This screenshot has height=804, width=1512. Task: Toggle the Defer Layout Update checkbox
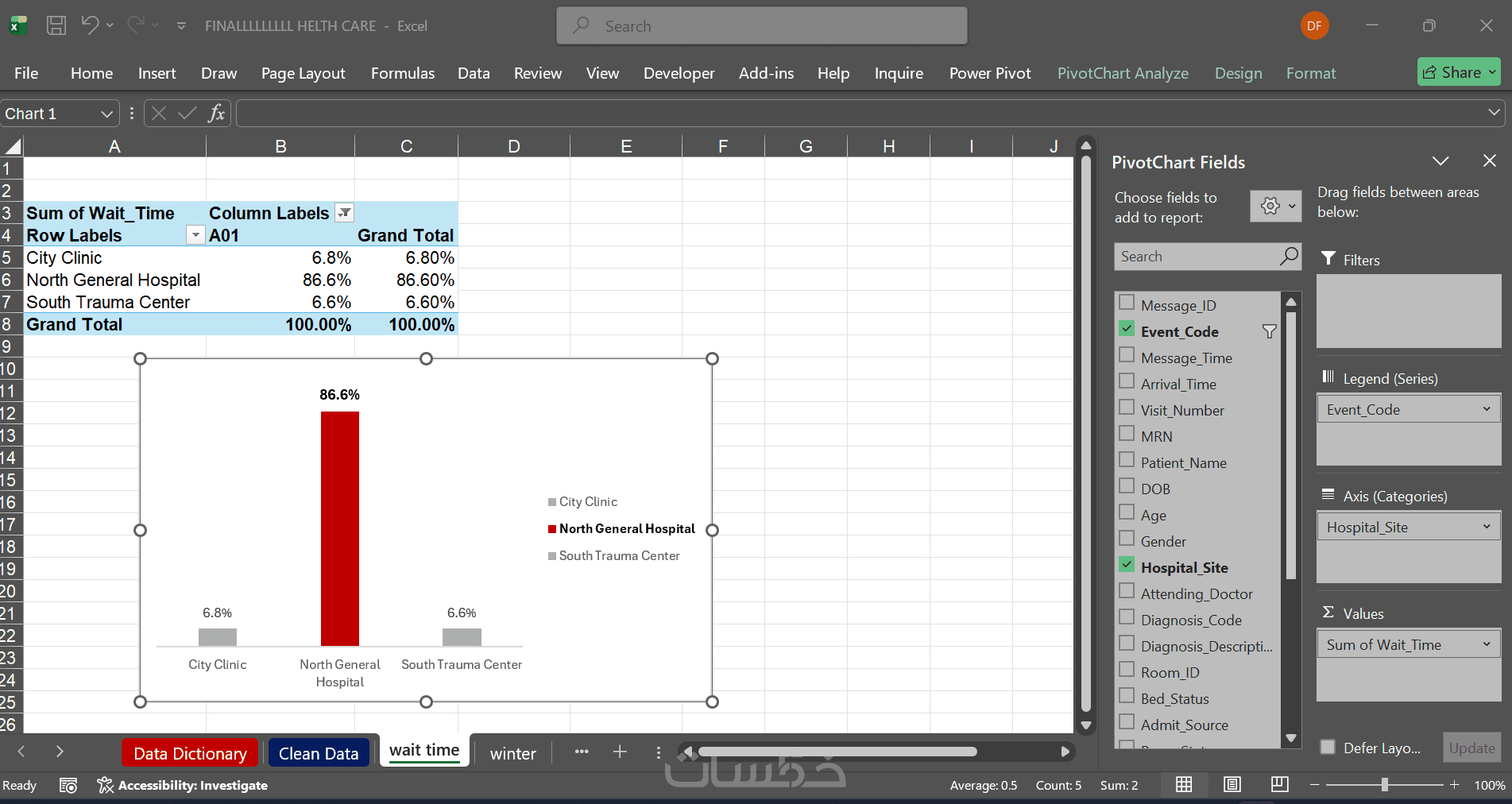coord(1327,747)
